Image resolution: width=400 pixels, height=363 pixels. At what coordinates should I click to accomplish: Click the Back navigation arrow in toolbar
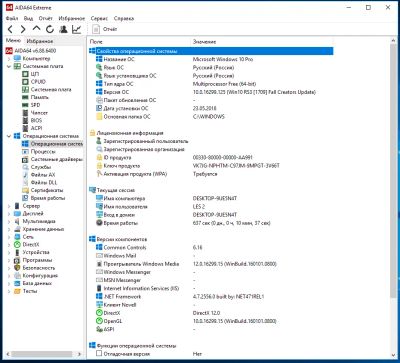click(x=10, y=29)
